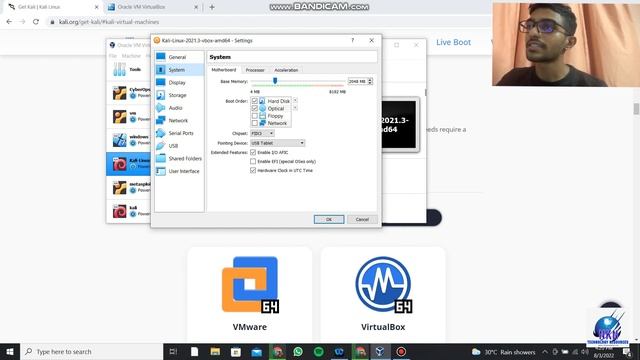Click Bandicam record icon in taskbar
Image resolution: width=640 pixels, height=360 pixels.
401,351
